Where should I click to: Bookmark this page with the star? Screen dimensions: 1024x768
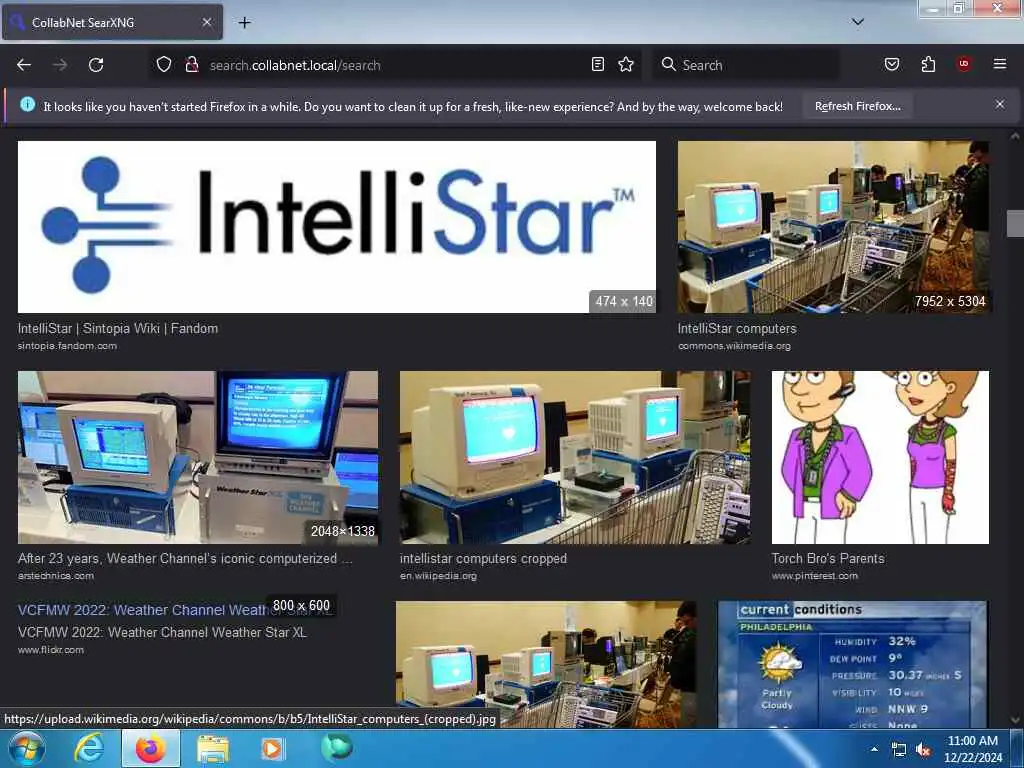coord(626,64)
